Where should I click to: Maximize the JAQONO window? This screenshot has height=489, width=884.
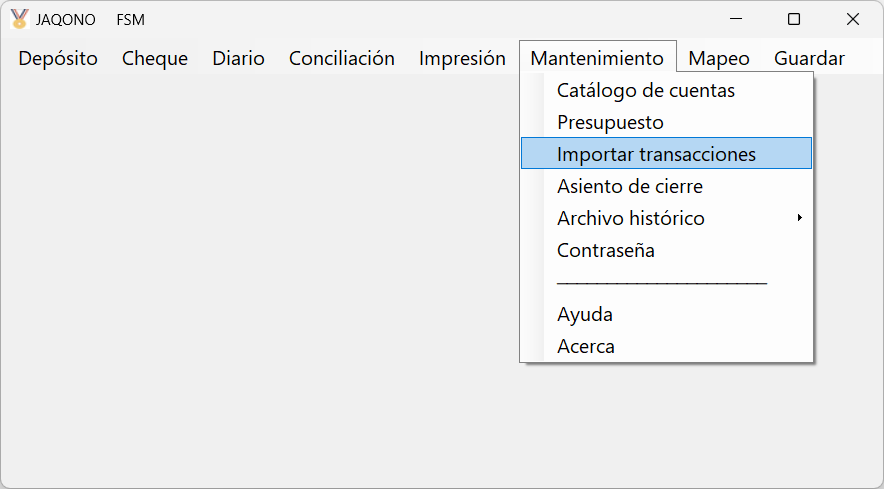pyautogui.click(x=794, y=19)
